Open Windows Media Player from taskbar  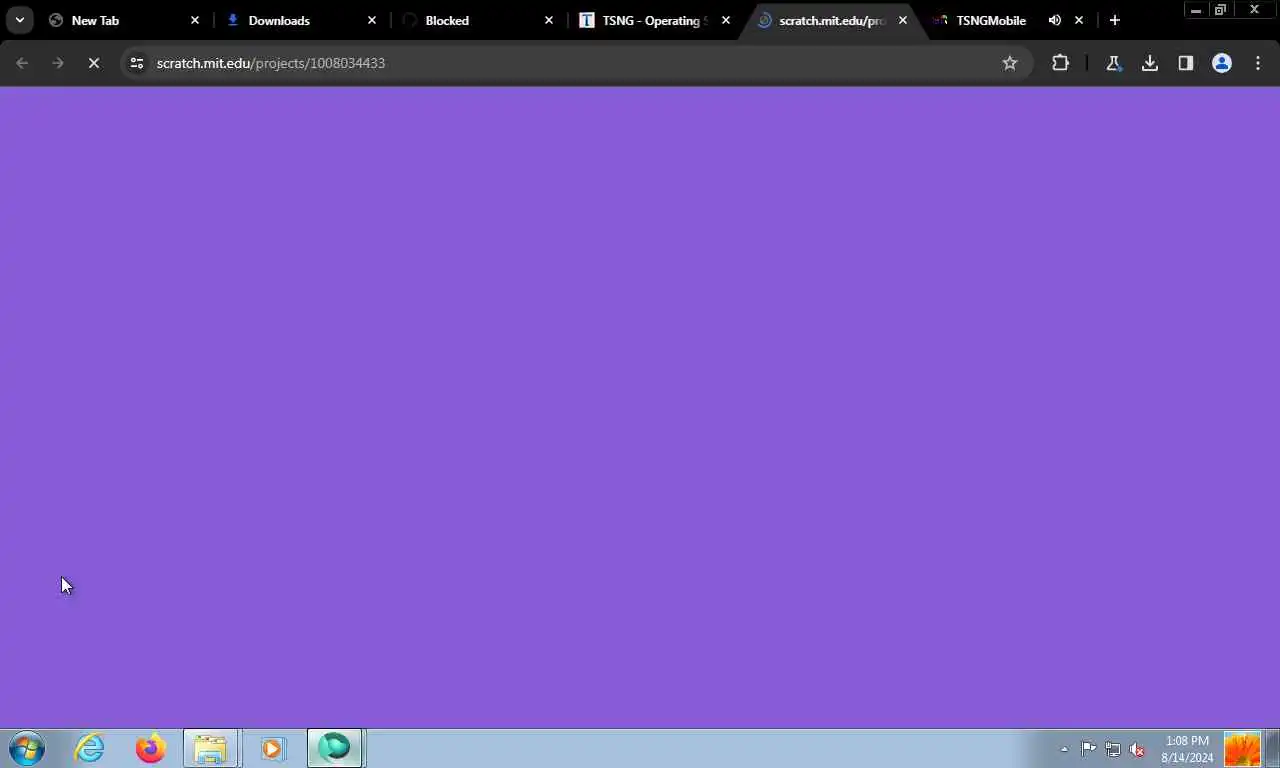272,748
